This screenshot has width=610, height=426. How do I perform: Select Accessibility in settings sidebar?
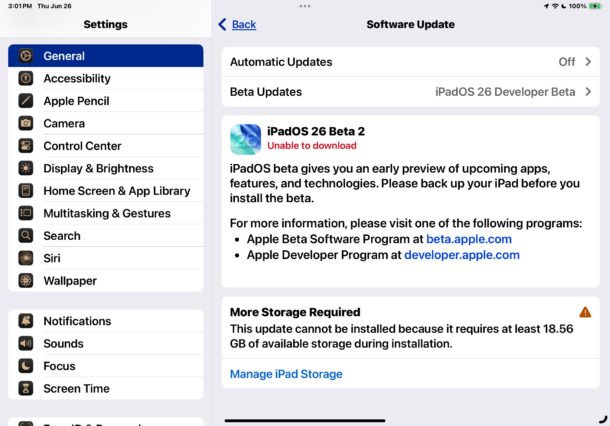105,79
